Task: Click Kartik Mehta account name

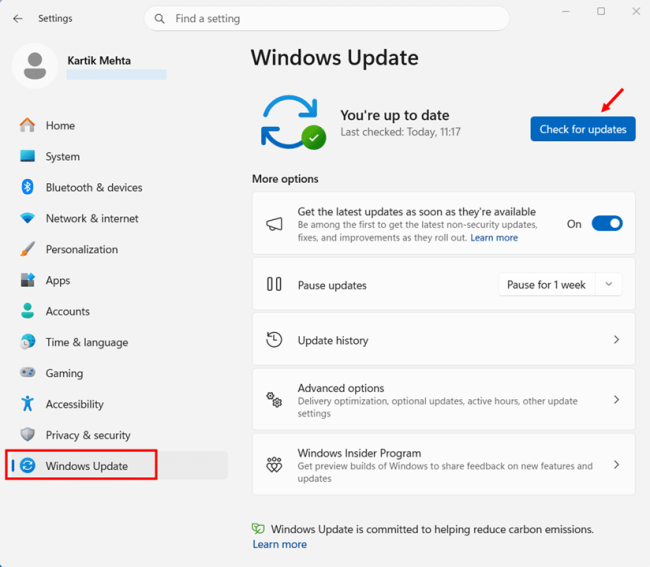Action: tap(99, 61)
